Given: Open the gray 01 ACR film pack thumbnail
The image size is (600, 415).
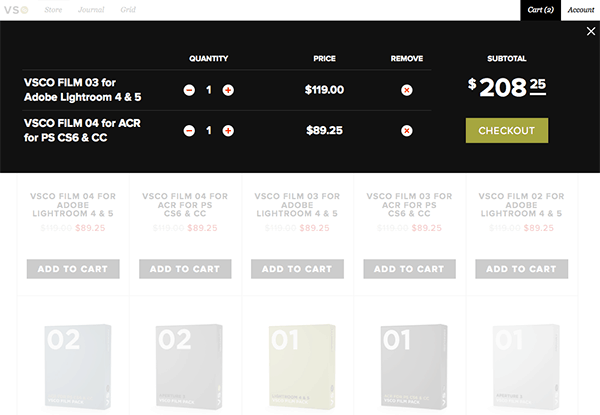Looking at the screenshot, I should point(414,366).
